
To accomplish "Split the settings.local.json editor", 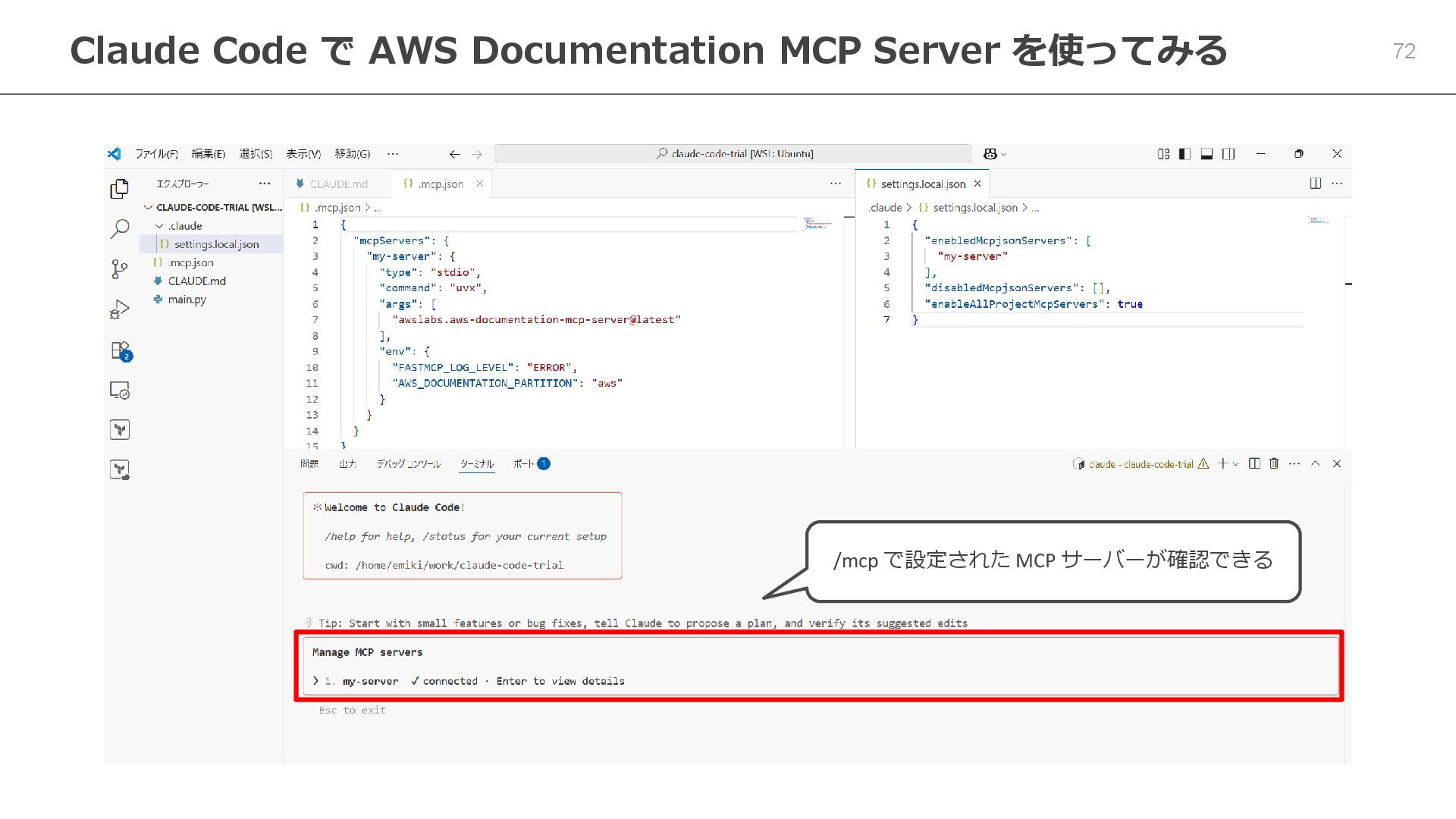I will (x=1316, y=184).
